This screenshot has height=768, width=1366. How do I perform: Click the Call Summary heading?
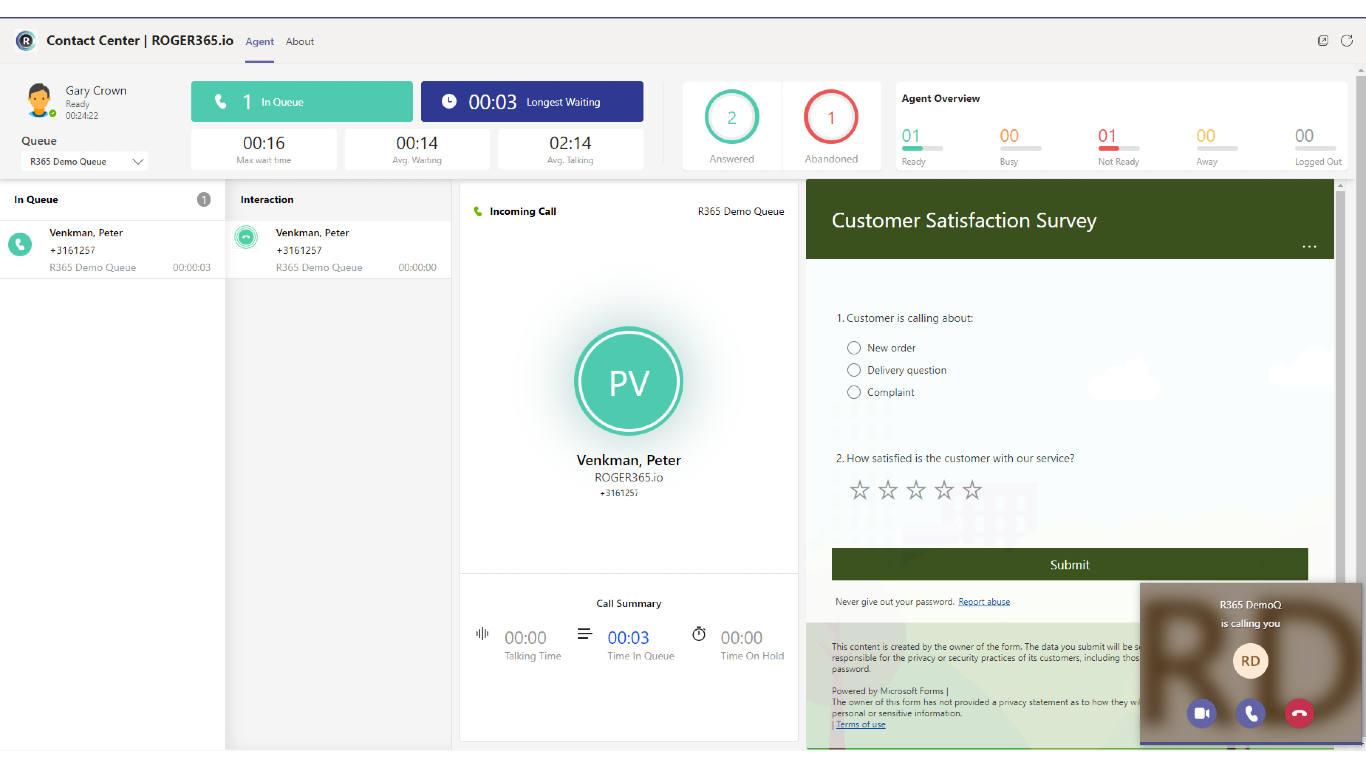pos(629,604)
